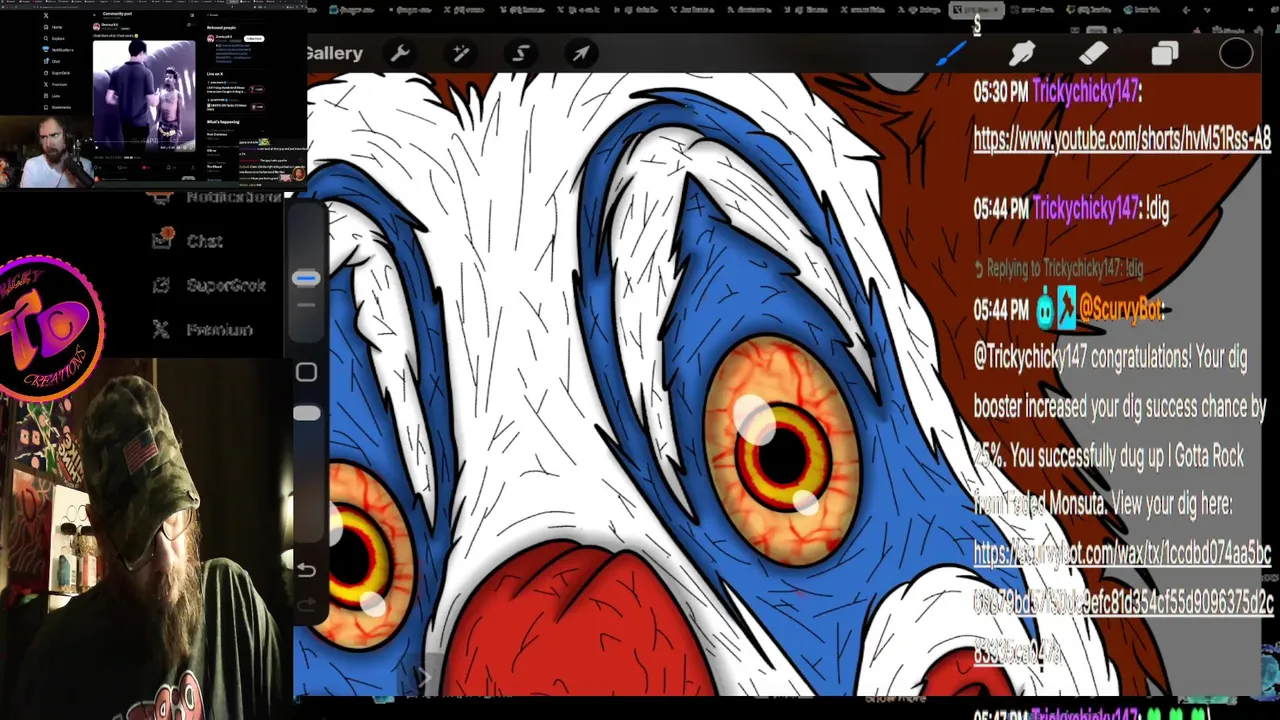Viewport: 1280px width, 720px height.
Task: Click the X logo in small browser window
Action: 46,15
